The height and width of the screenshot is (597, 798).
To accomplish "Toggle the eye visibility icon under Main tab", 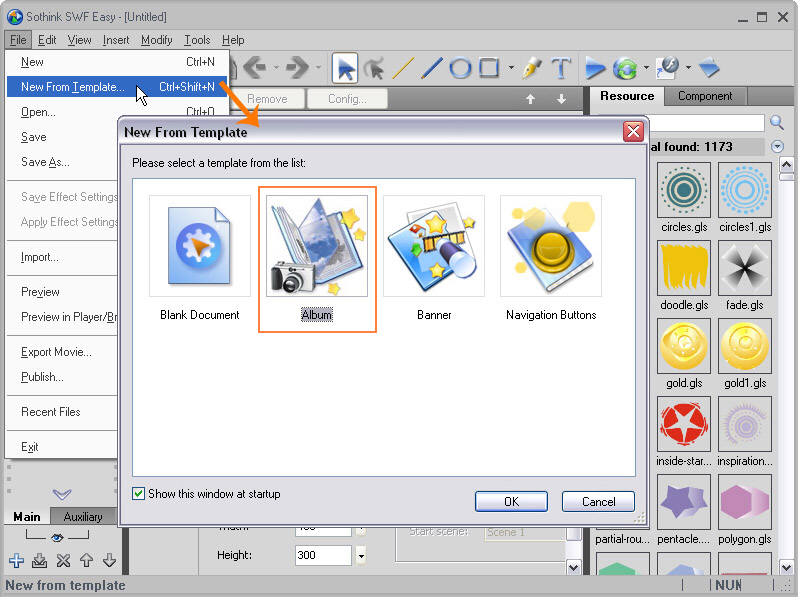I will coord(57,537).
